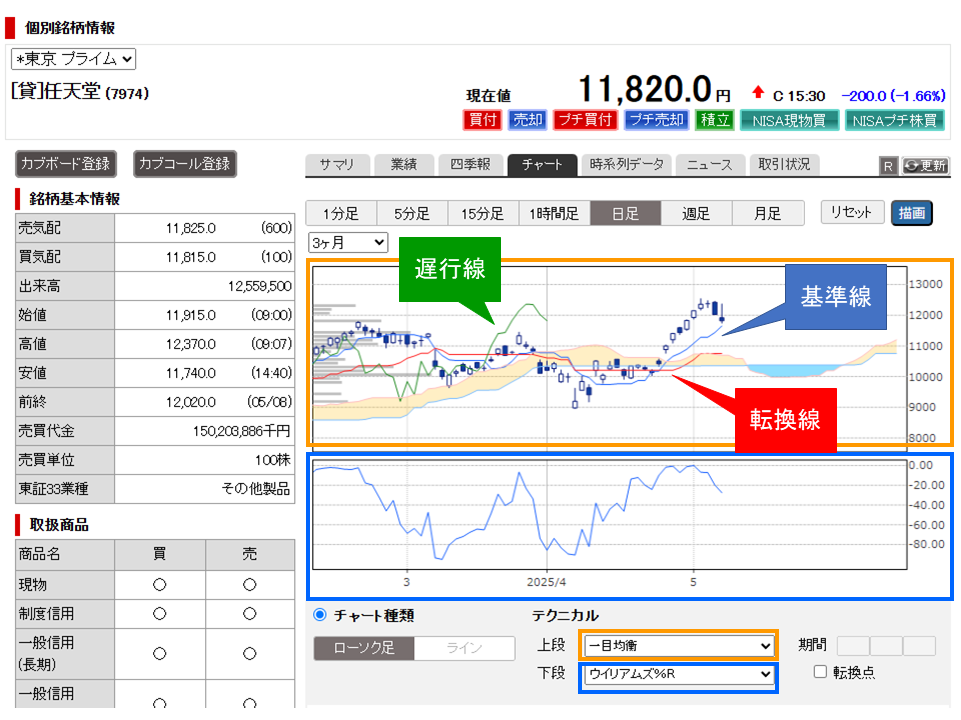Select 現物 売 radio circle
This screenshot has height=720, width=961.
(249, 585)
